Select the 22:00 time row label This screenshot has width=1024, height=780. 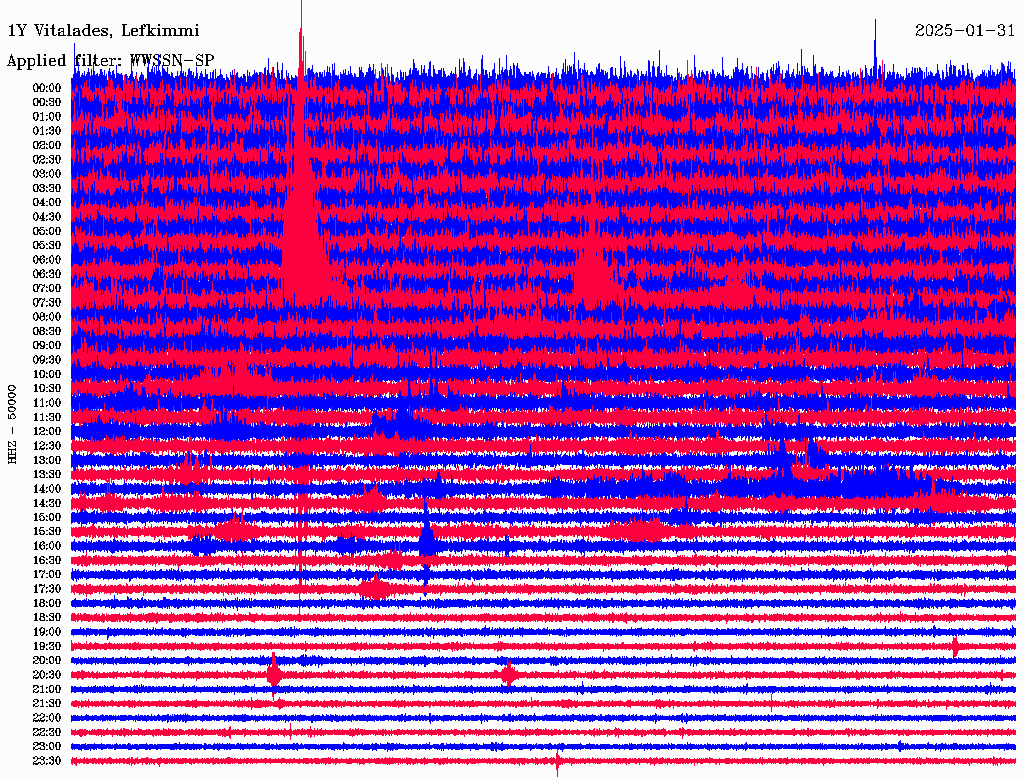click(47, 718)
